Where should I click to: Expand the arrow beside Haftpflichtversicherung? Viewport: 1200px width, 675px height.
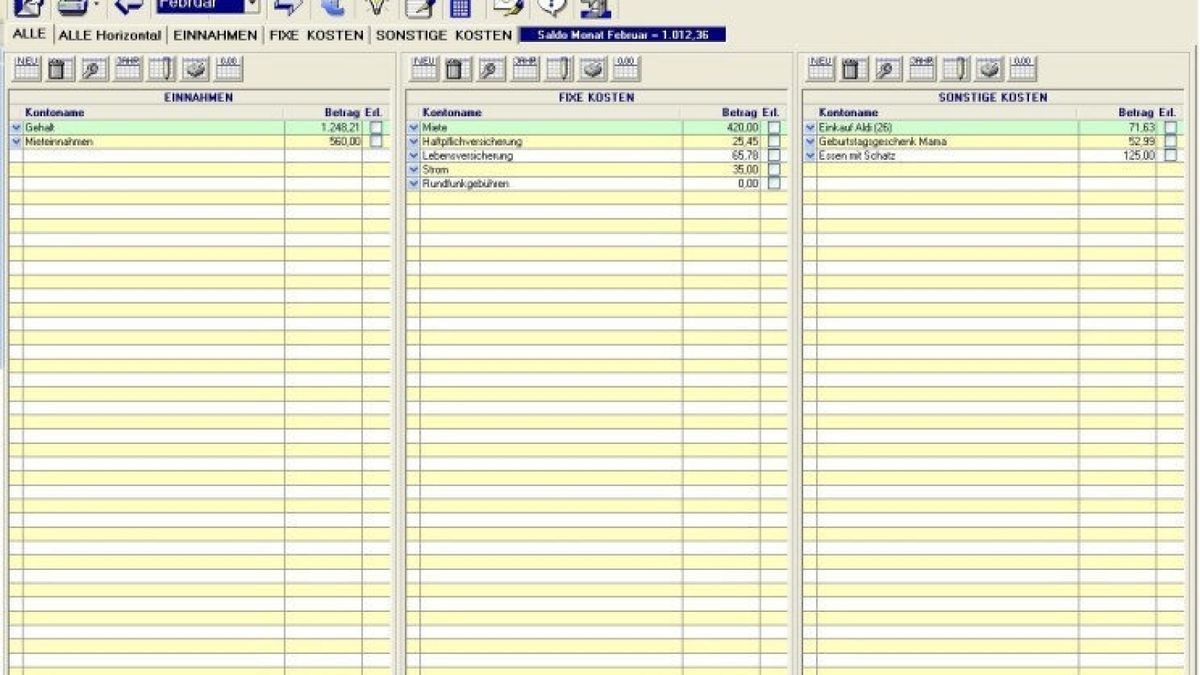tap(413, 142)
